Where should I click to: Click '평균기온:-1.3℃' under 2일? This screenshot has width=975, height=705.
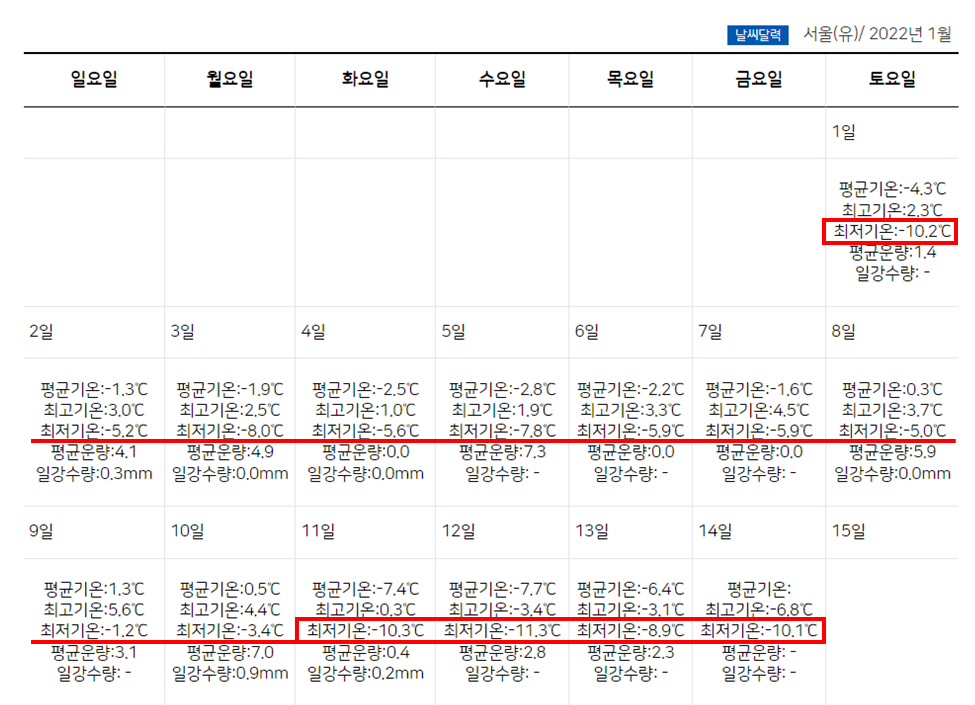click(94, 390)
